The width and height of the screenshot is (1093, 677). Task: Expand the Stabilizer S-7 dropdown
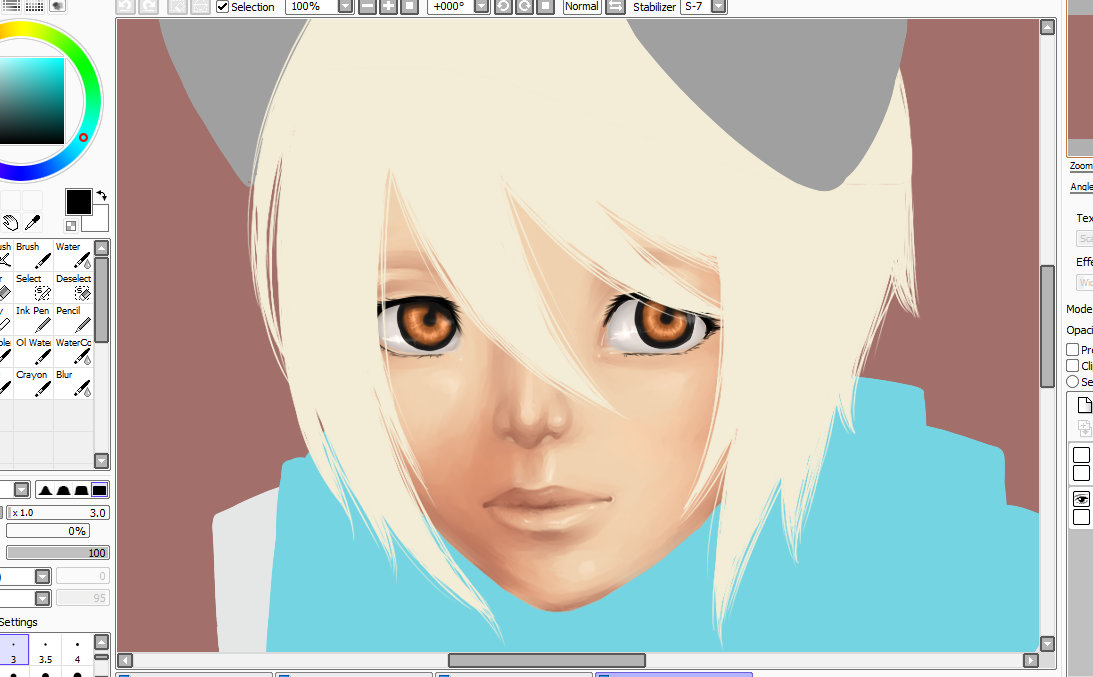click(x=718, y=7)
